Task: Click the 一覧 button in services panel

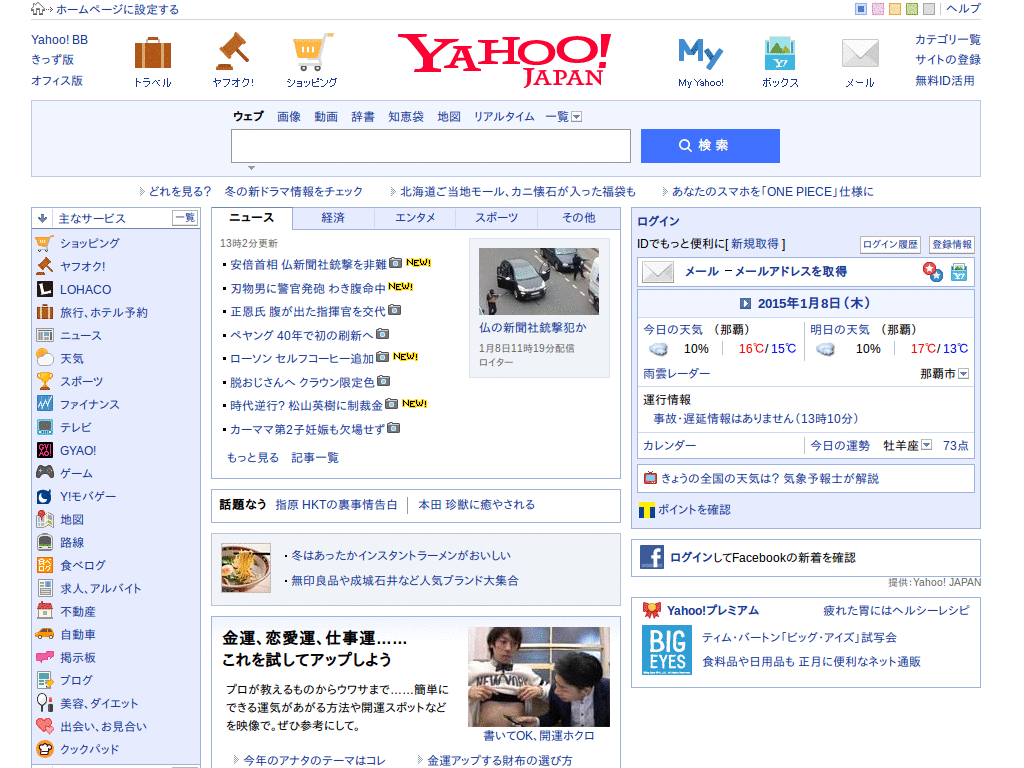Action: point(185,217)
